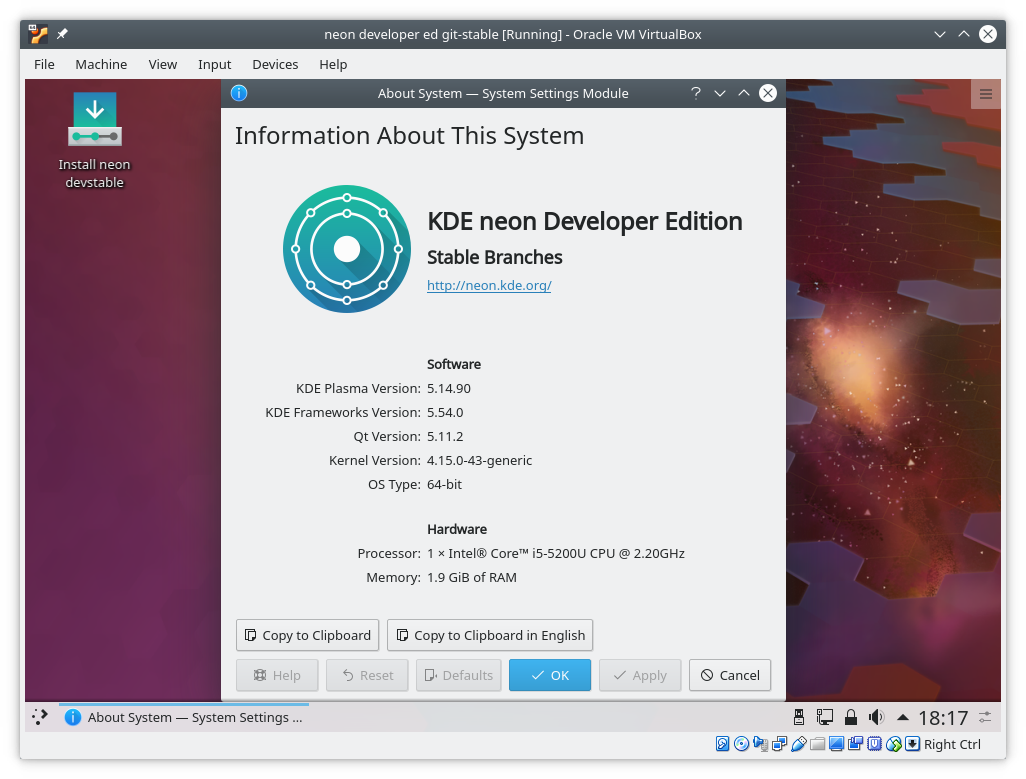Open the panel settings sliders icon
This screenshot has height=779, width=1026.
(x=986, y=717)
